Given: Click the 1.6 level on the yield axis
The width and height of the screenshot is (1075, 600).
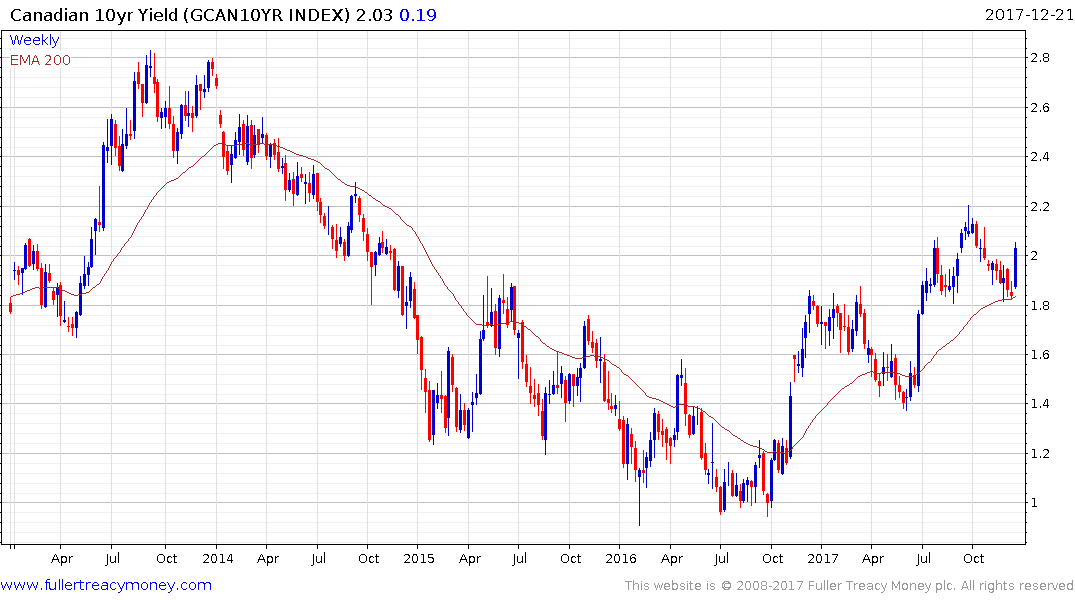Looking at the screenshot, I should (x=1040, y=355).
